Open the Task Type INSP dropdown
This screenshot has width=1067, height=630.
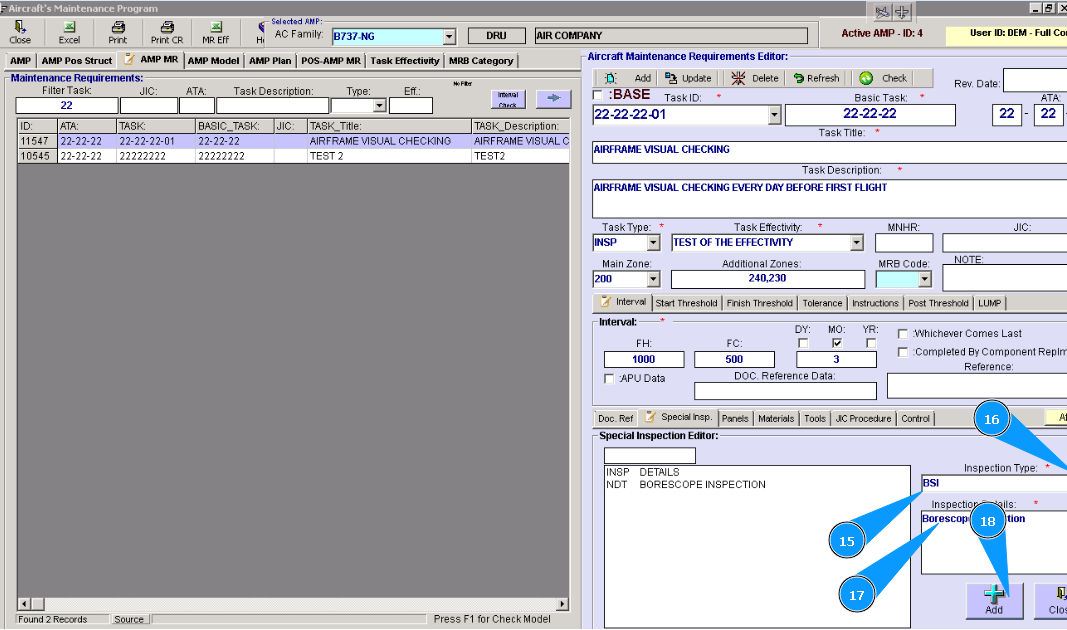click(653, 243)
